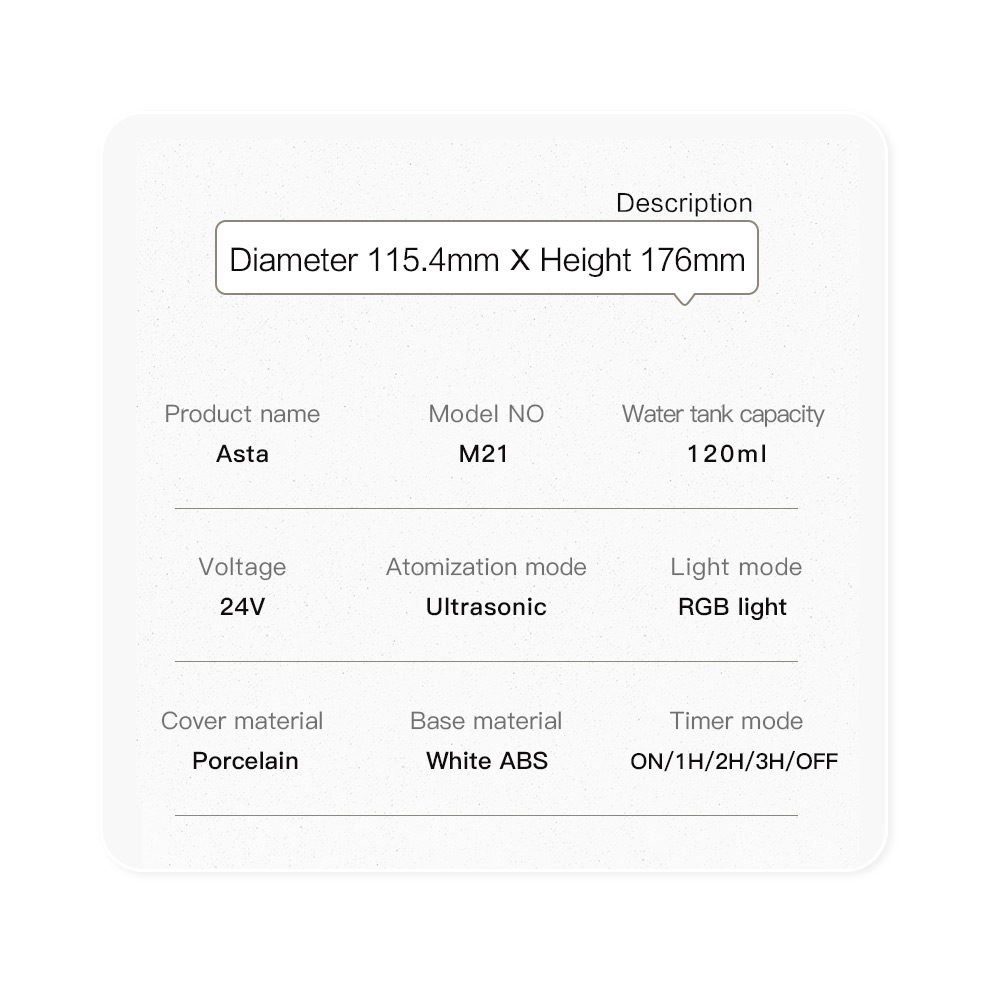Click the Light mode label
Viewport: 1000px width, 1000px height.
tap(736, 567)
